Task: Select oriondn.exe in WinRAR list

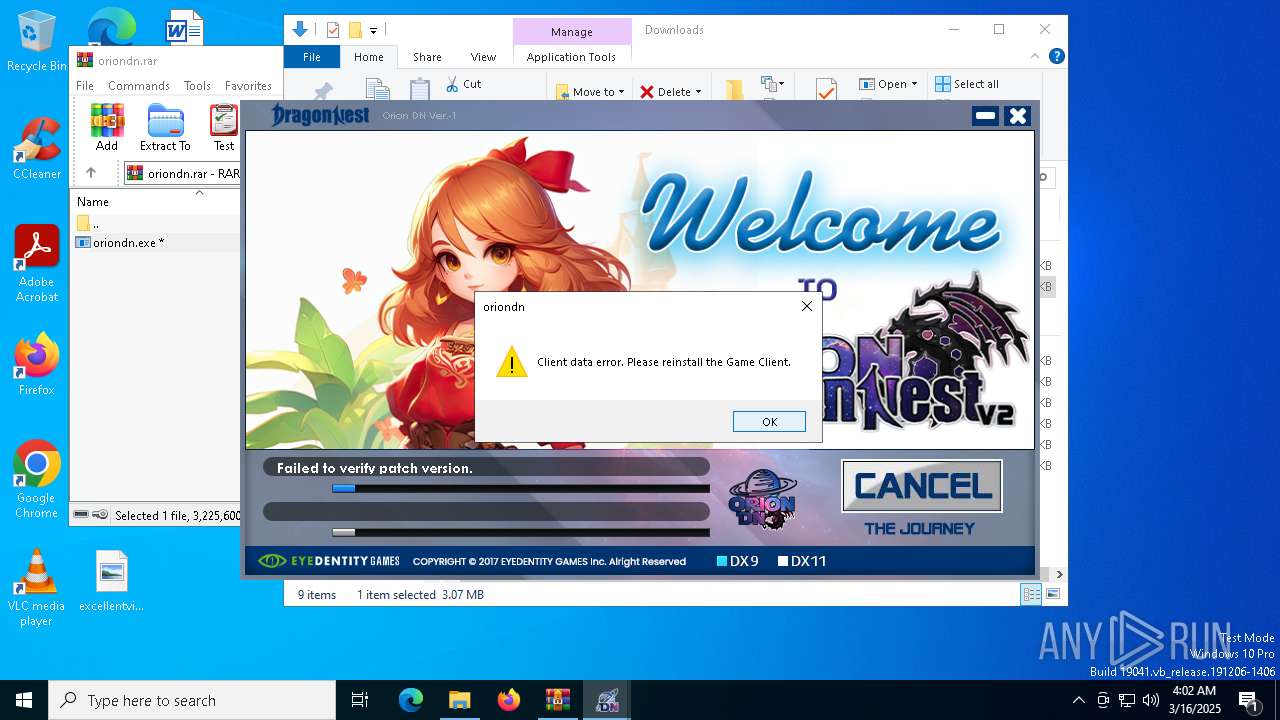Action: (156, 242)
